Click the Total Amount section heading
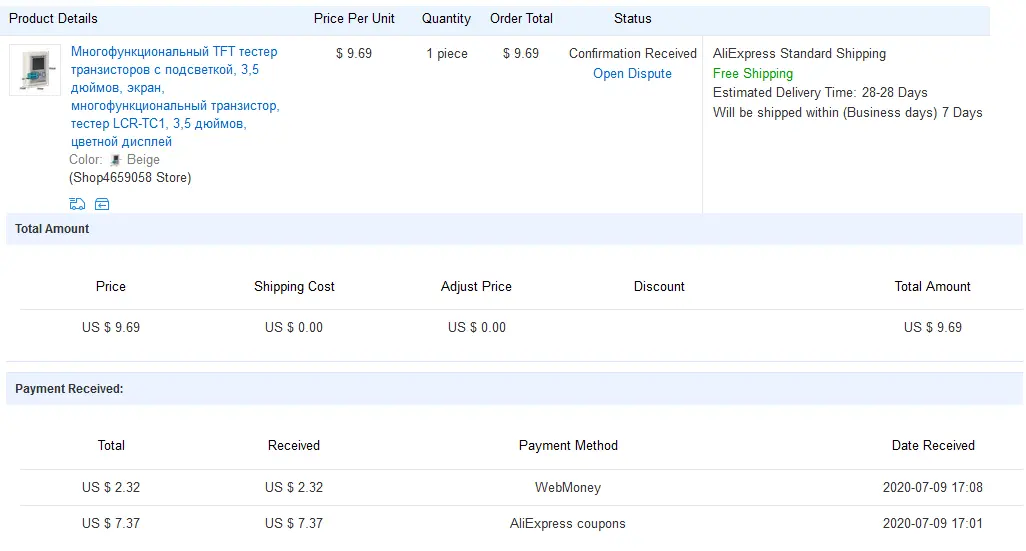Image resolution: width=1026 pixels, height=551 pixels. 52,229
